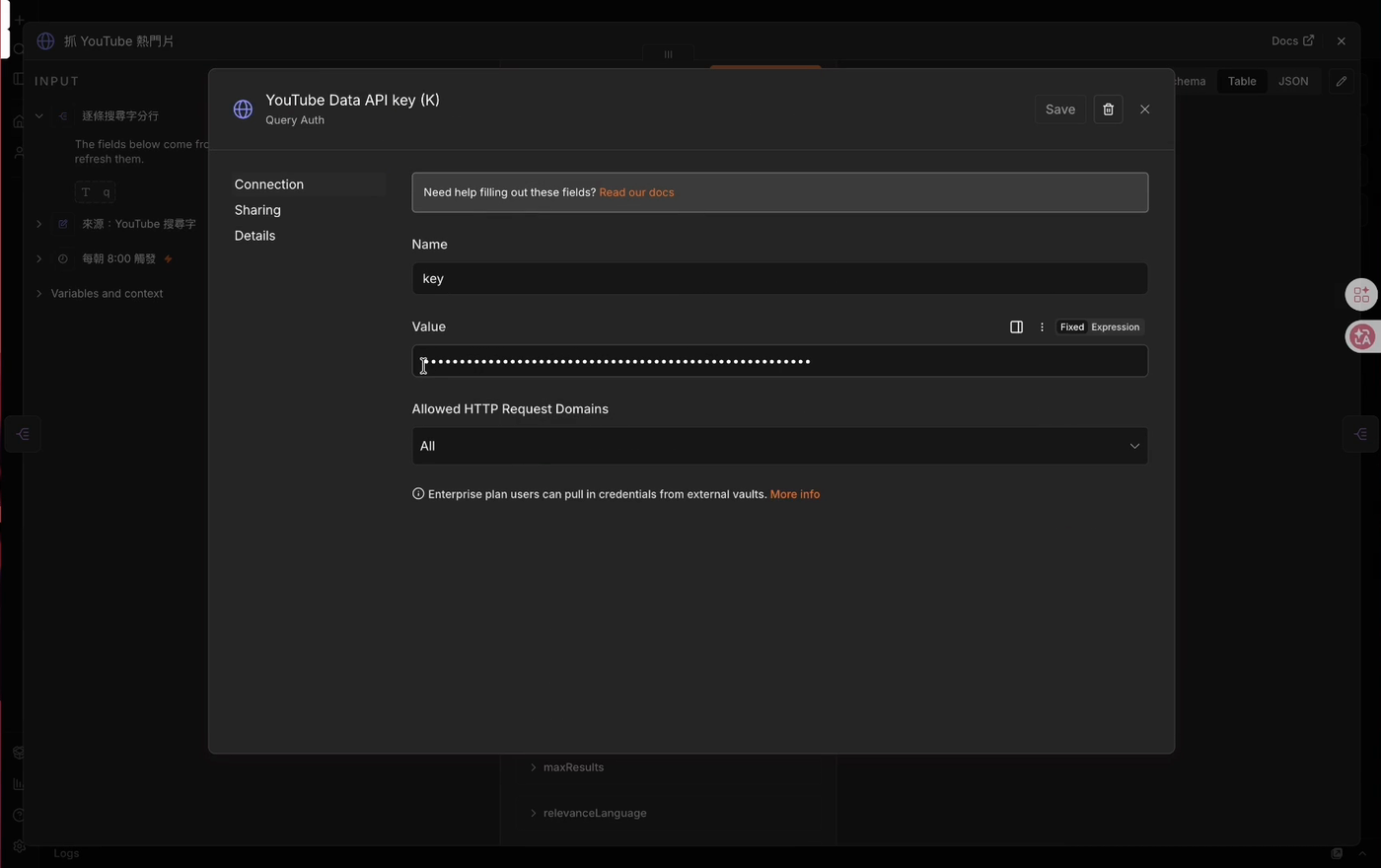The width and height of the screenshot is (1381, 868).
Task: Click the left panel collapse arrow icon
Action: pyautogui.click(x=23, y=434)
